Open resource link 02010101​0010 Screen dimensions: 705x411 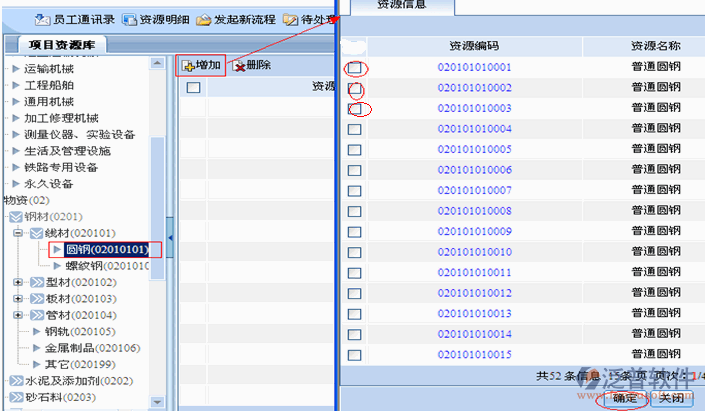point(474,252)
